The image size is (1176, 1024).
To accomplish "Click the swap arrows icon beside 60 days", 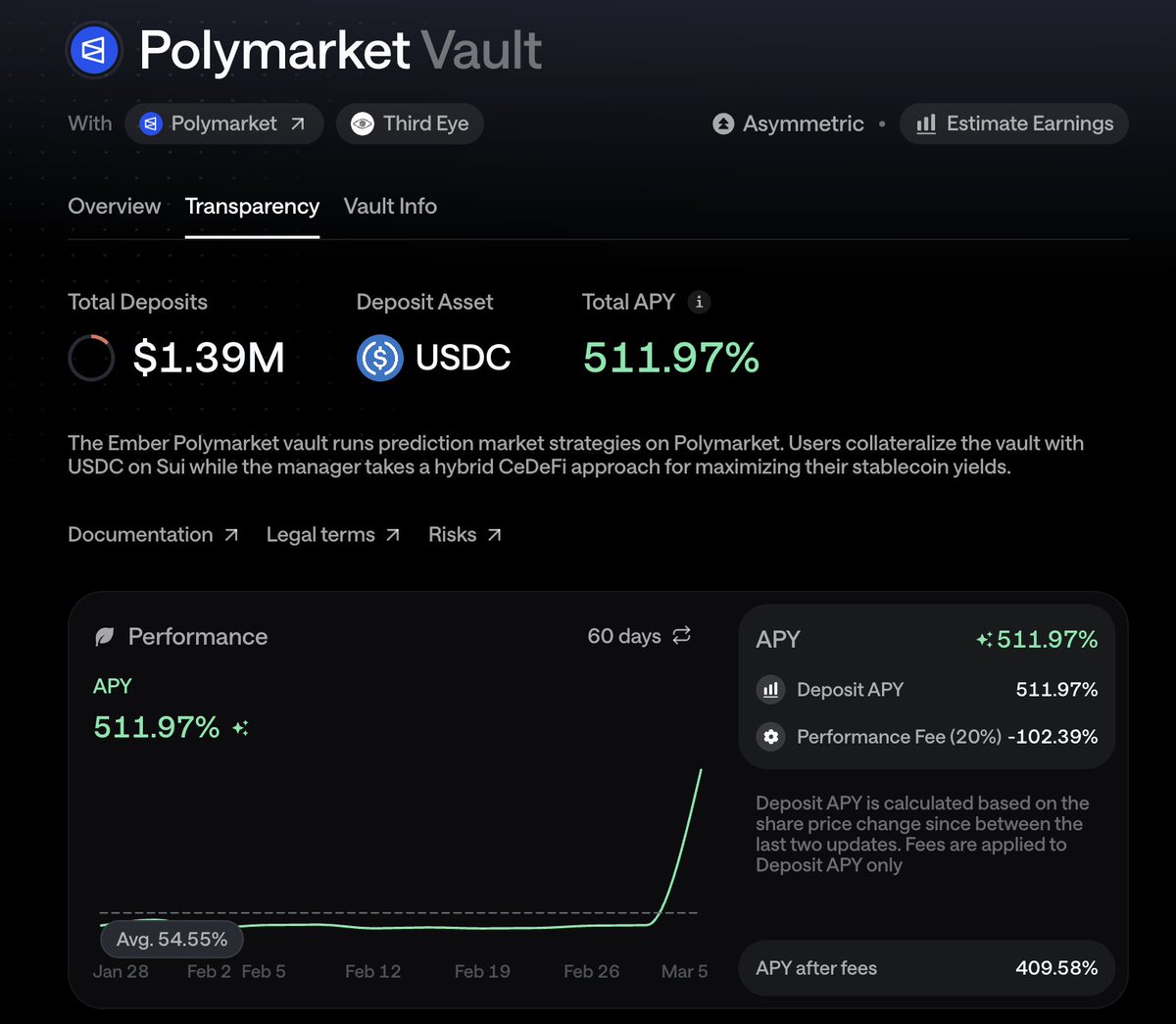I will [682, 636].
